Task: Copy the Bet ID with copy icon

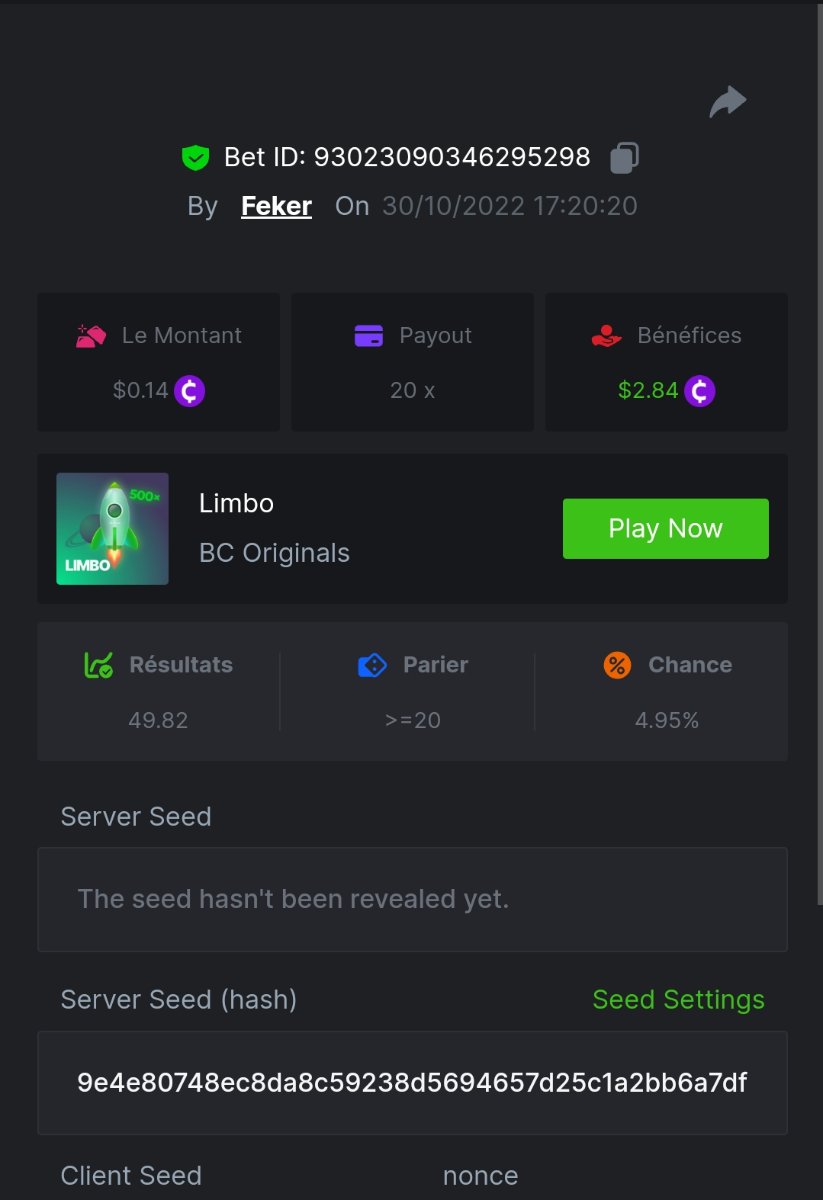Action: [x=624, y=158]
